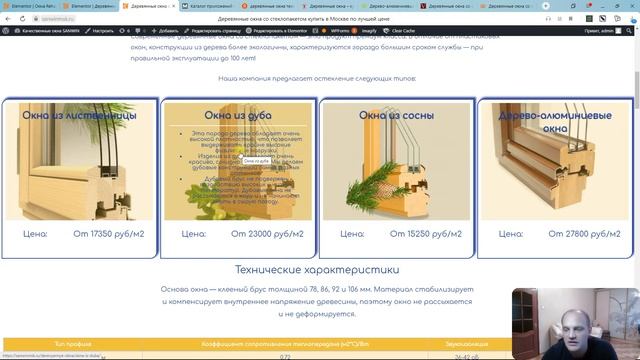Open Imagify in the admin bar
The width and height of the screenshot is (640, 360).
click(369, 31)
